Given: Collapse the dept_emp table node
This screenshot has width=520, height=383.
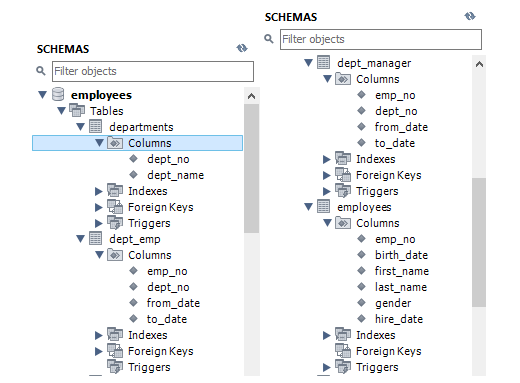Looking at the screenshot, I should [x=80, y=239].
